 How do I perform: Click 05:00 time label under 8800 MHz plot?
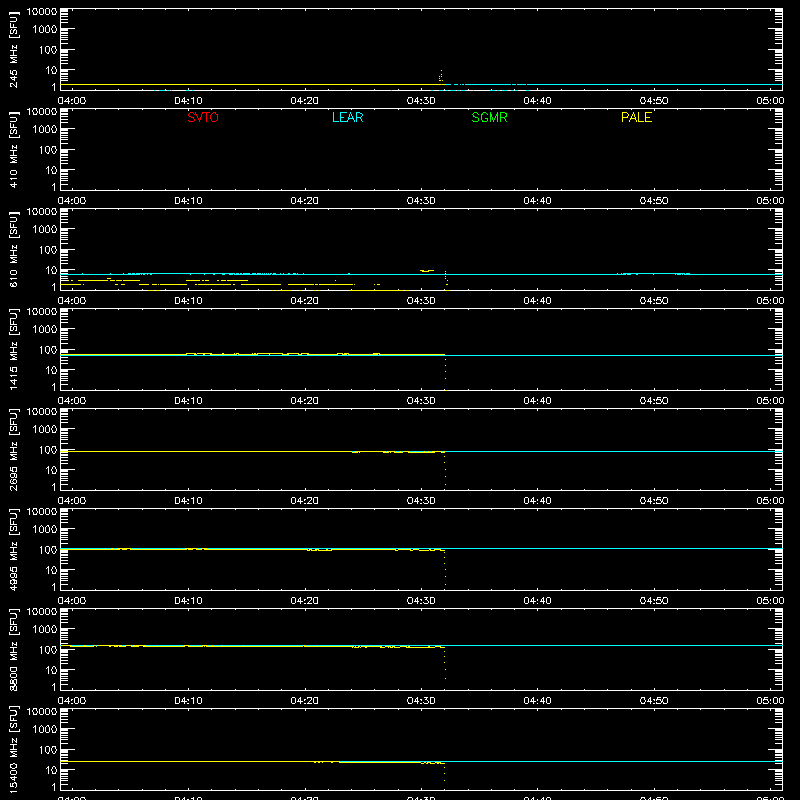(770, 701)
